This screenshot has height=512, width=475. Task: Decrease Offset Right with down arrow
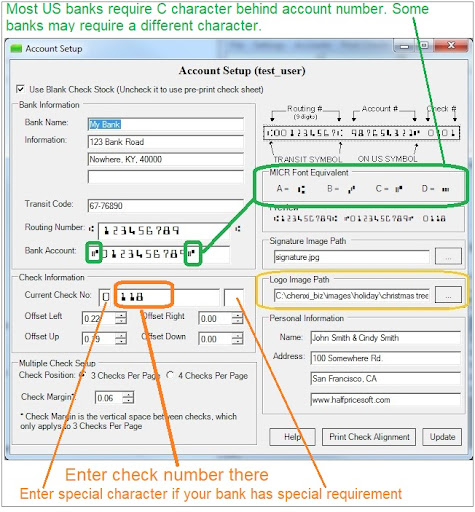click(237, 321)
